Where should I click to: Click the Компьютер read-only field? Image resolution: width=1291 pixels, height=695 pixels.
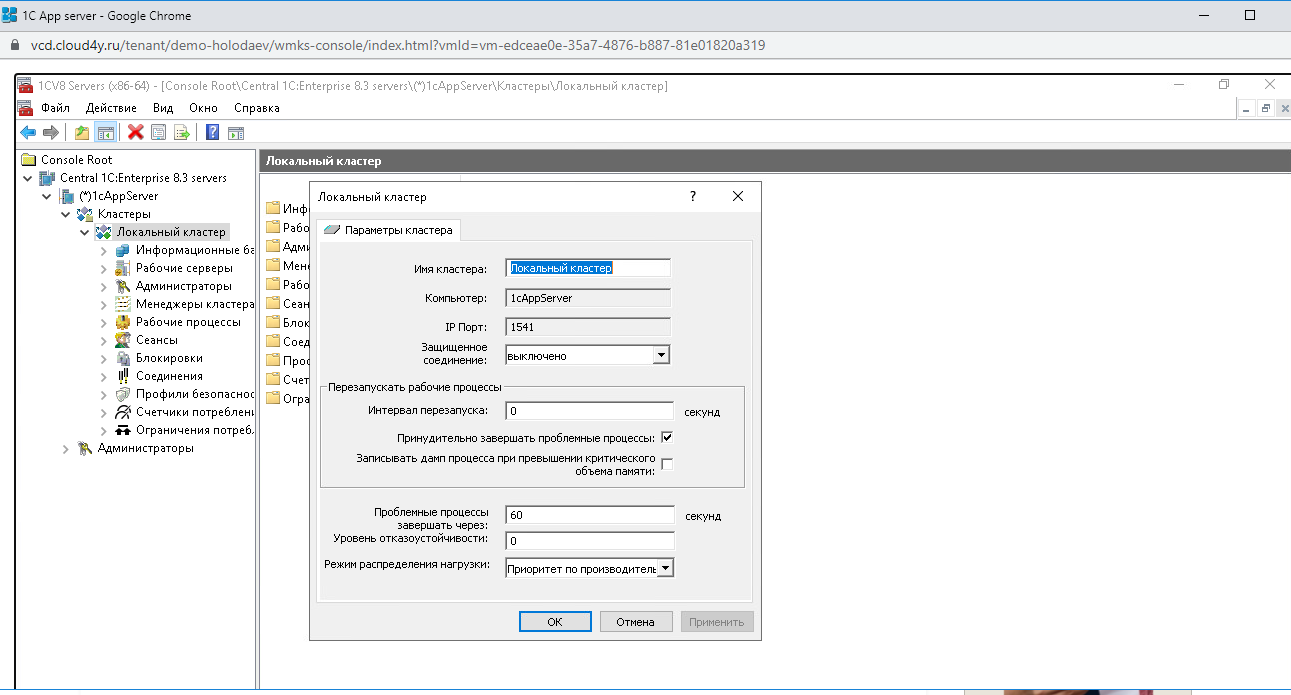[588, 298]
